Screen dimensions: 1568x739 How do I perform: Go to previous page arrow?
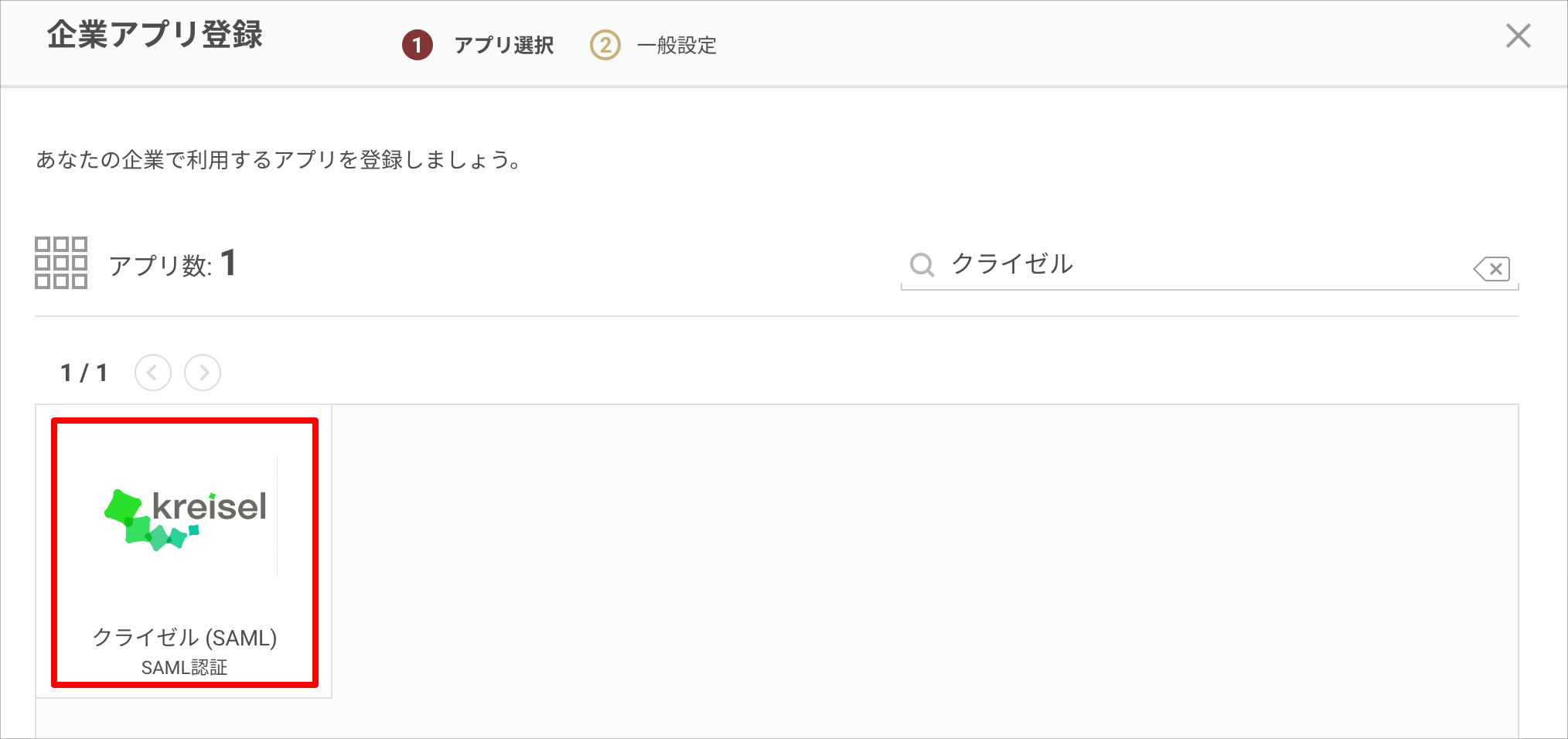point(153,373)
